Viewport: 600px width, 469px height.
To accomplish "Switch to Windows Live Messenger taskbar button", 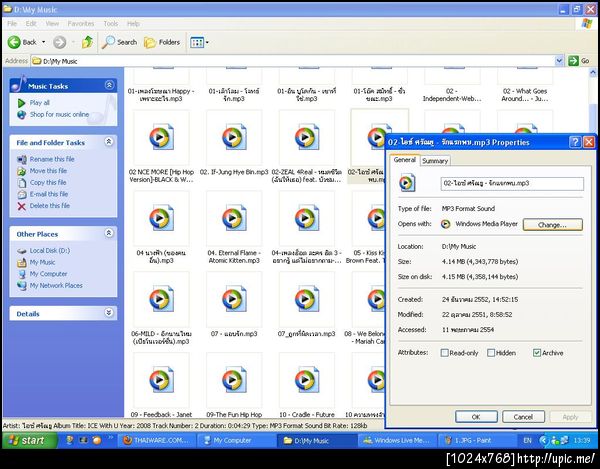I will click(396, 441).
